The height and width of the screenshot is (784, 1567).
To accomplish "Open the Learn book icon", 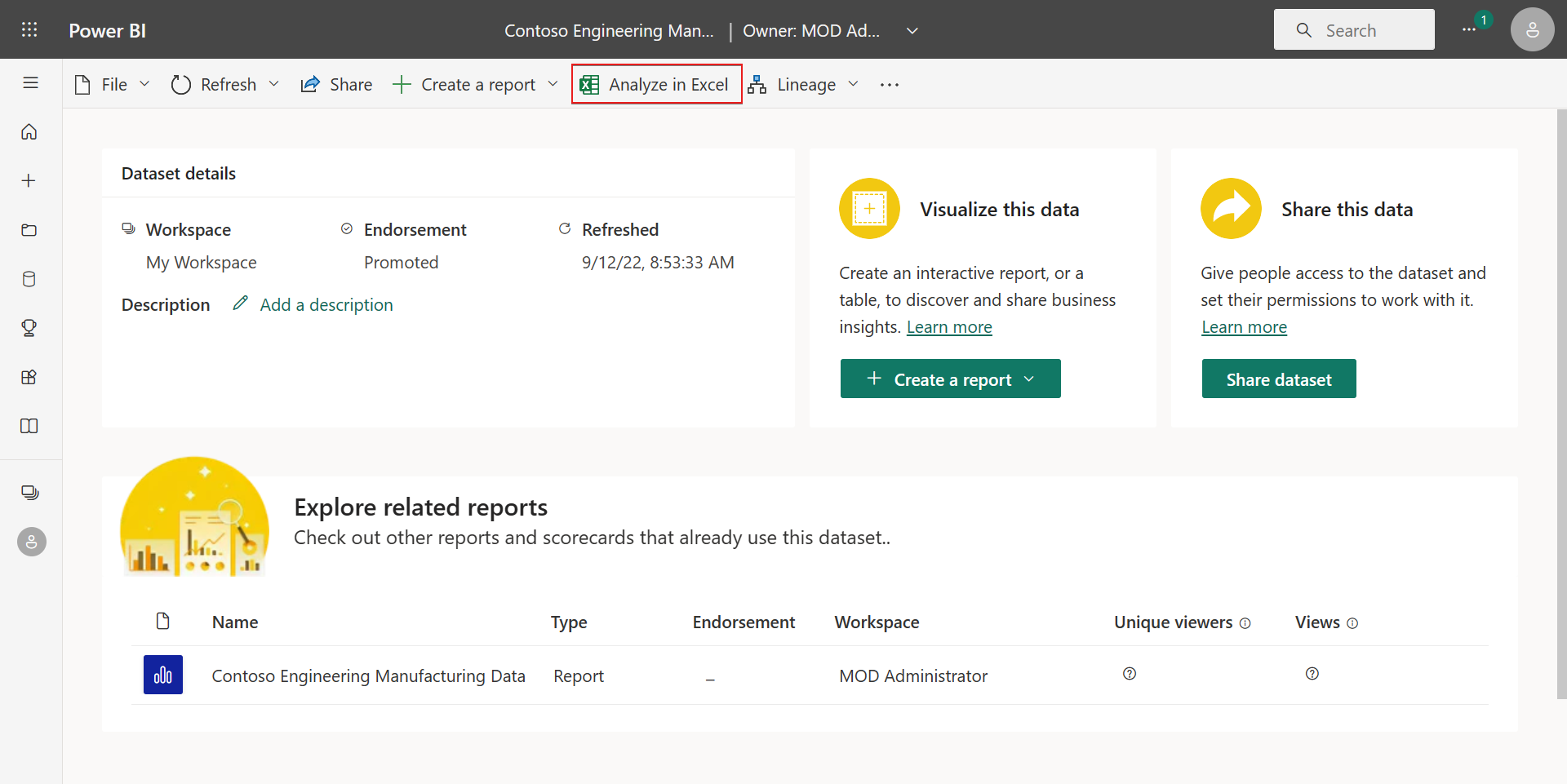I will pyautogui.click(x=29, y=426).
